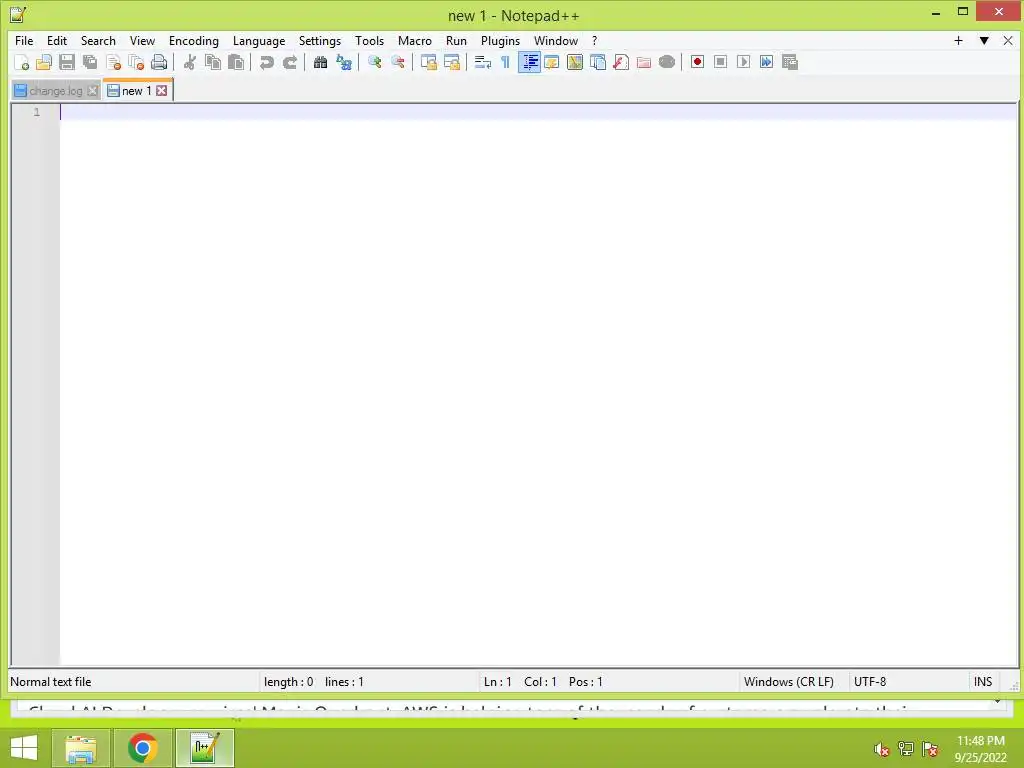Viewport: 1024px width, 768px height.
Task: Open the Search menu
Action: coord(98,40)
